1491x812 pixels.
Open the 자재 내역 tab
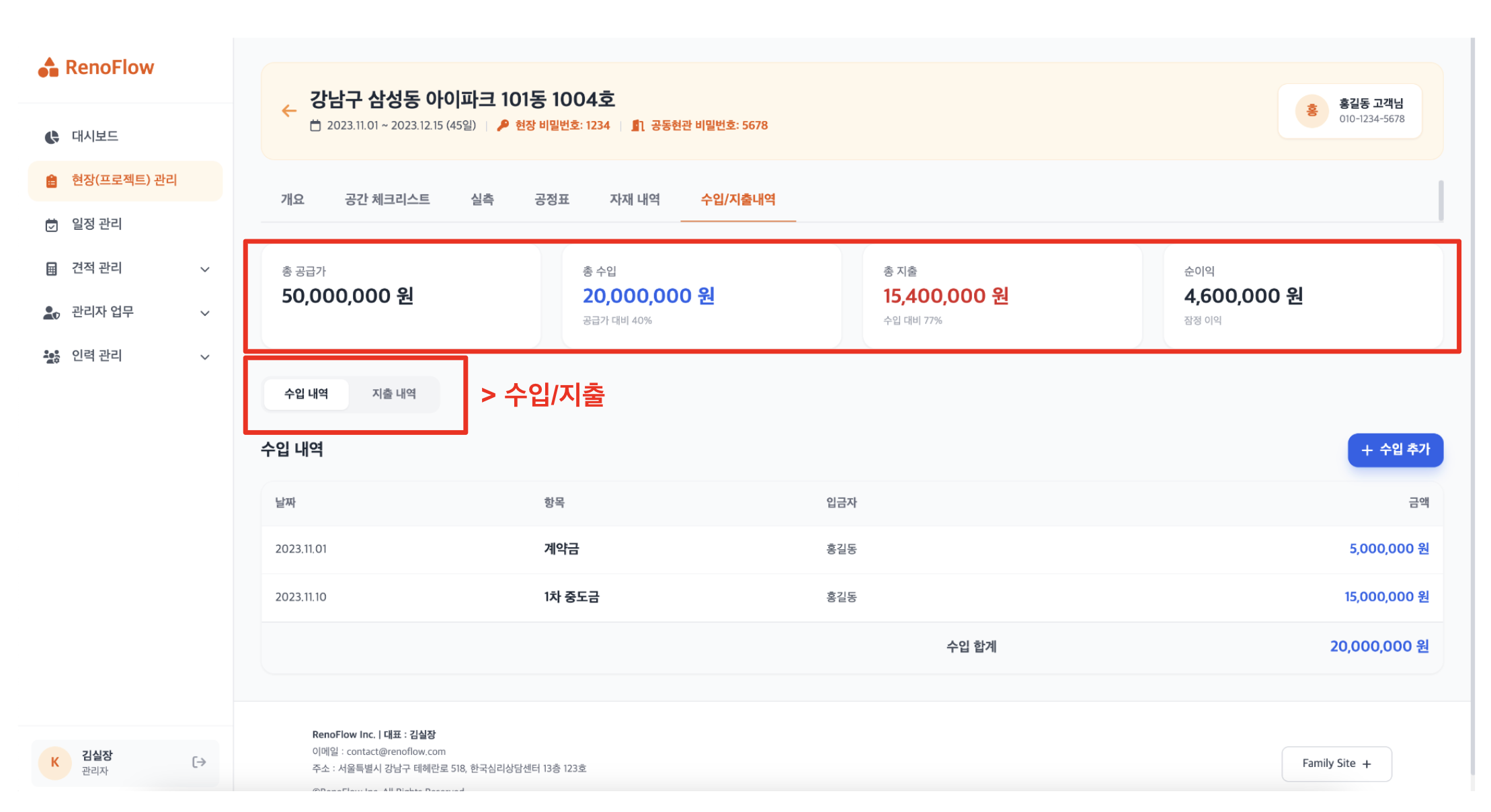pos(635,200)
